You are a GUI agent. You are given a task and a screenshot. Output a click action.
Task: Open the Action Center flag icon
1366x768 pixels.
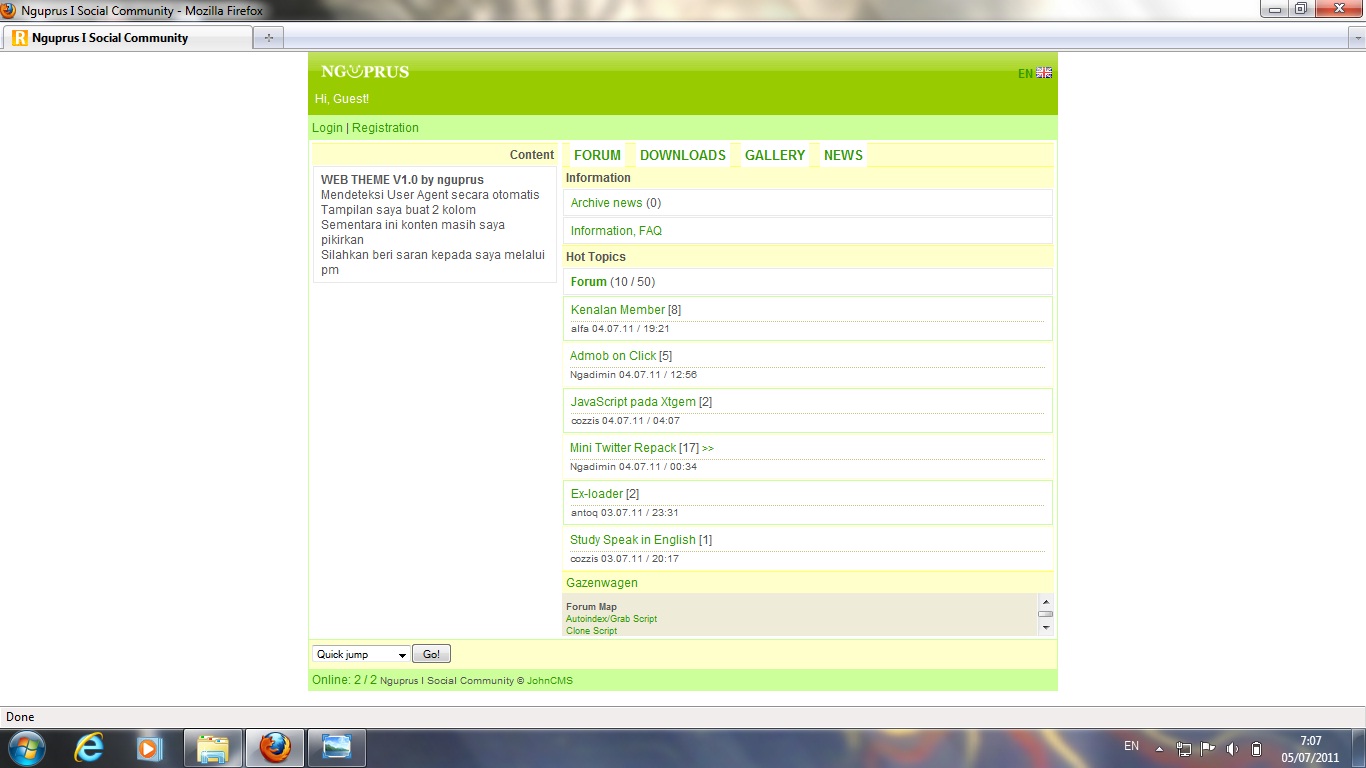pyautogui.click(x=1208, y=748)
